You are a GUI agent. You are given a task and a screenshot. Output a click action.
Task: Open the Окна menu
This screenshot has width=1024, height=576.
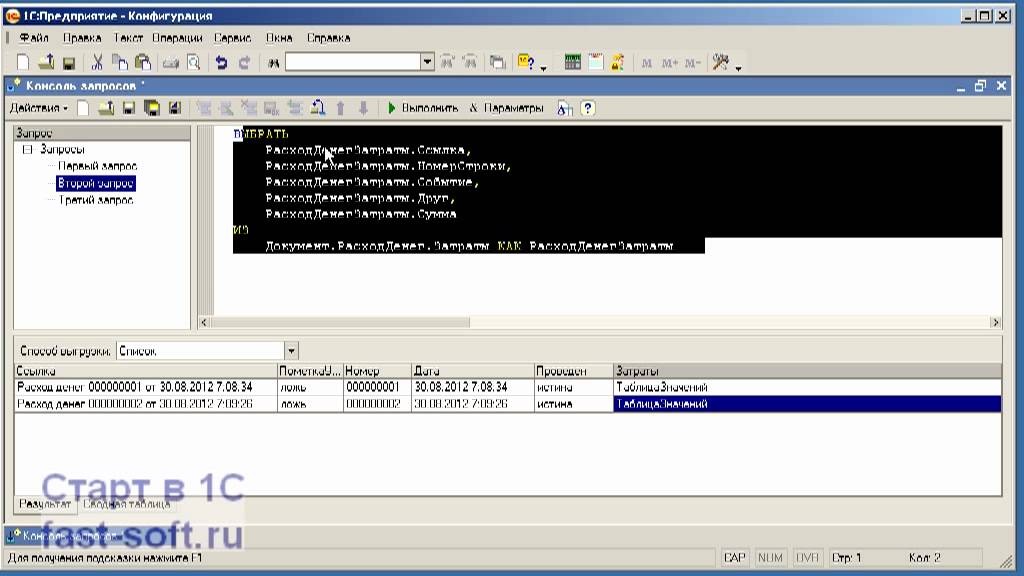[x=279, y=38]
